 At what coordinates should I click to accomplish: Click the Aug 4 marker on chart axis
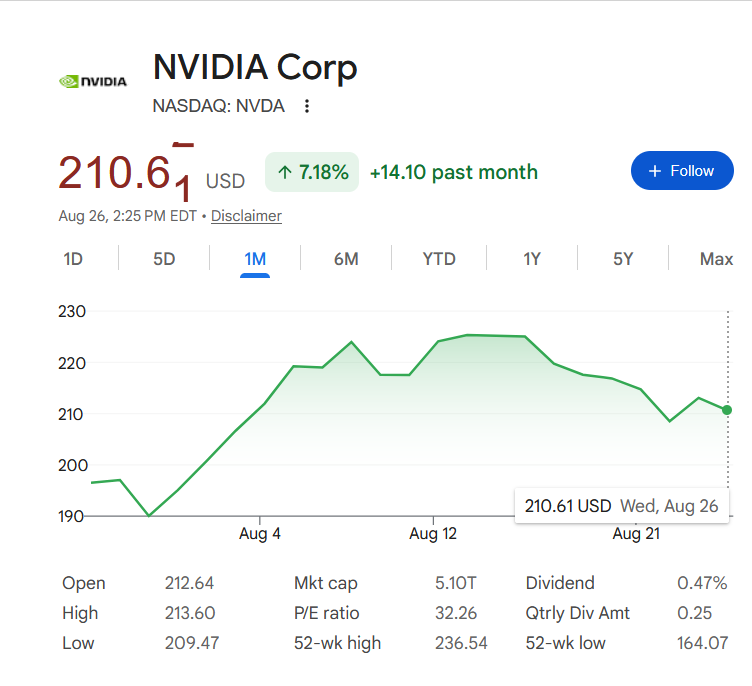click(x=259, y=533)
